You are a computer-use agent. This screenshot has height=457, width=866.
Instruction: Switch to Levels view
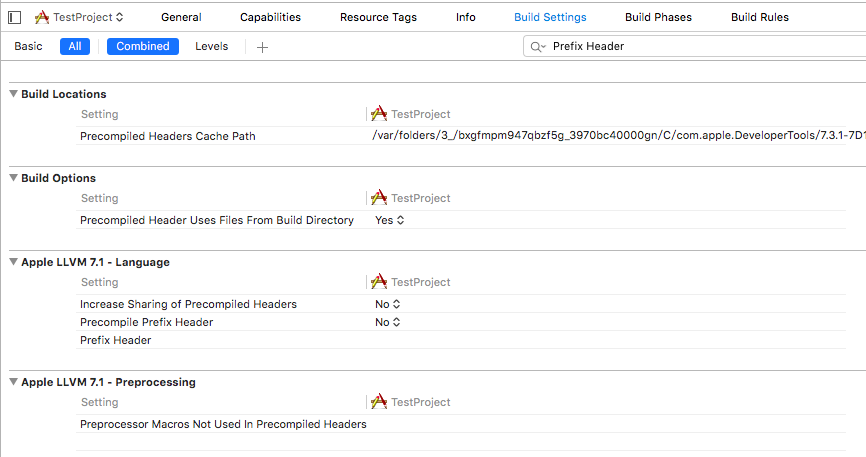point(212,46)
